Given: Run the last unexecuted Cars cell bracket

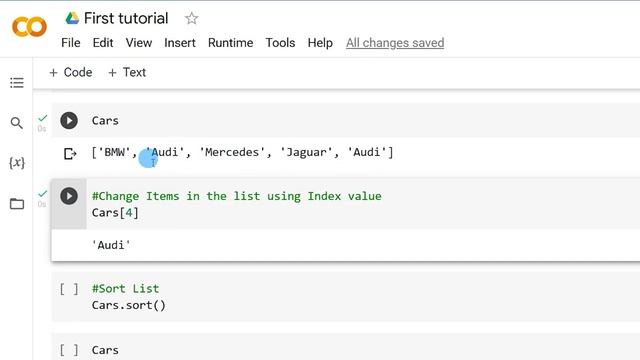Looking at the screenshot, I should (x=69, y=350).
